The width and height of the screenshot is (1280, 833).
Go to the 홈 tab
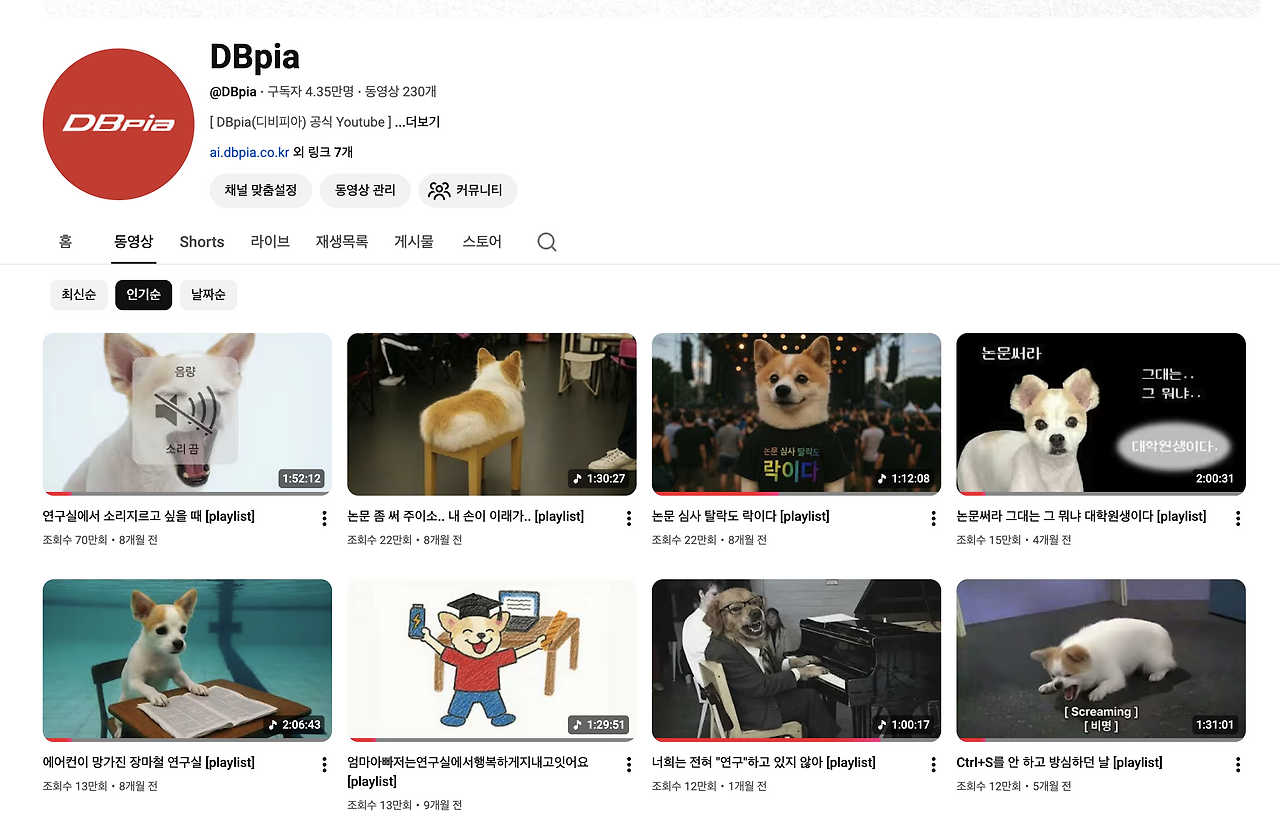tap(65, 242)
